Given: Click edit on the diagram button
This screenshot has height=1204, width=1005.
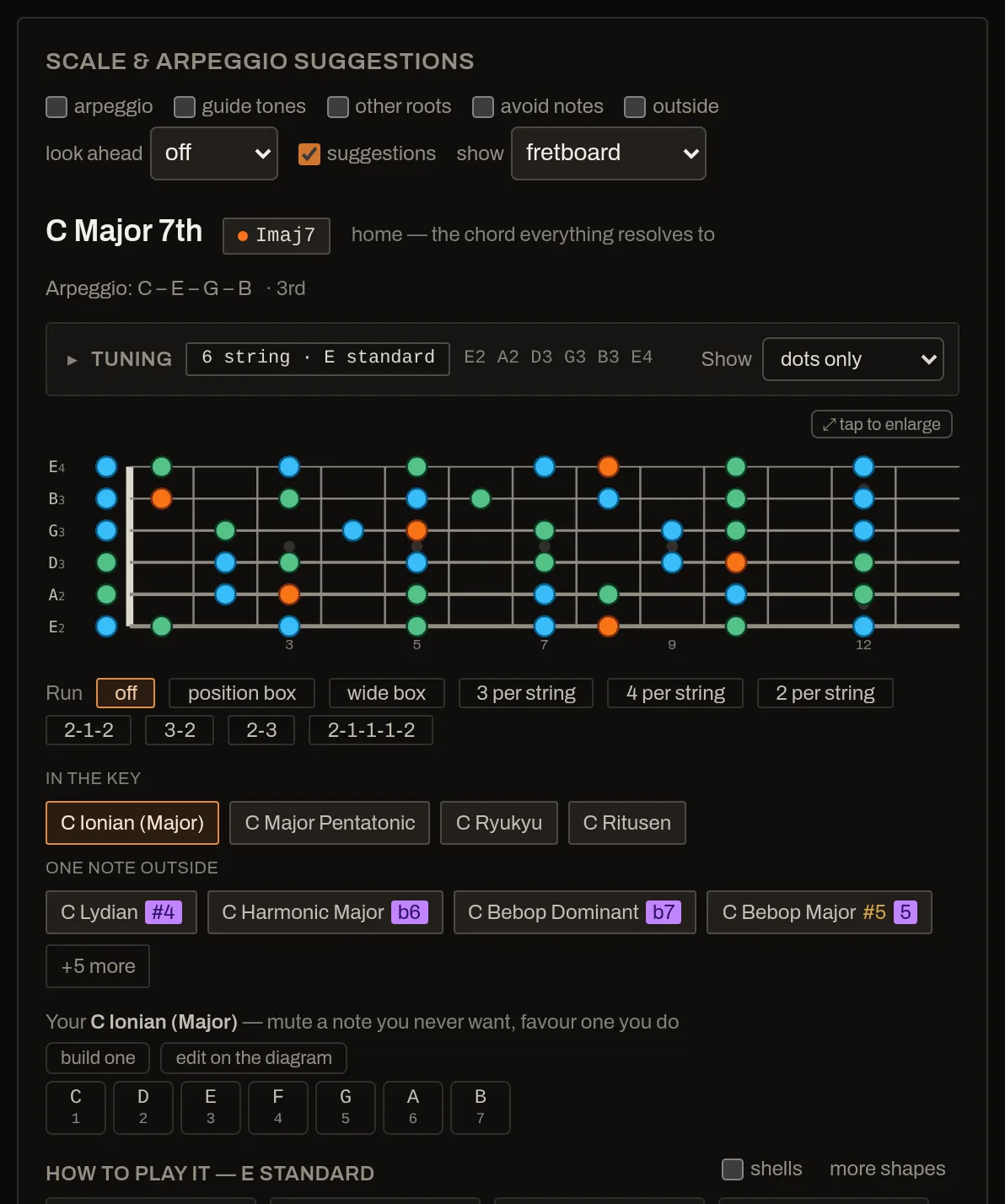Looking at the screenshot, I should pyautogui.click(x=254, y=1058).
